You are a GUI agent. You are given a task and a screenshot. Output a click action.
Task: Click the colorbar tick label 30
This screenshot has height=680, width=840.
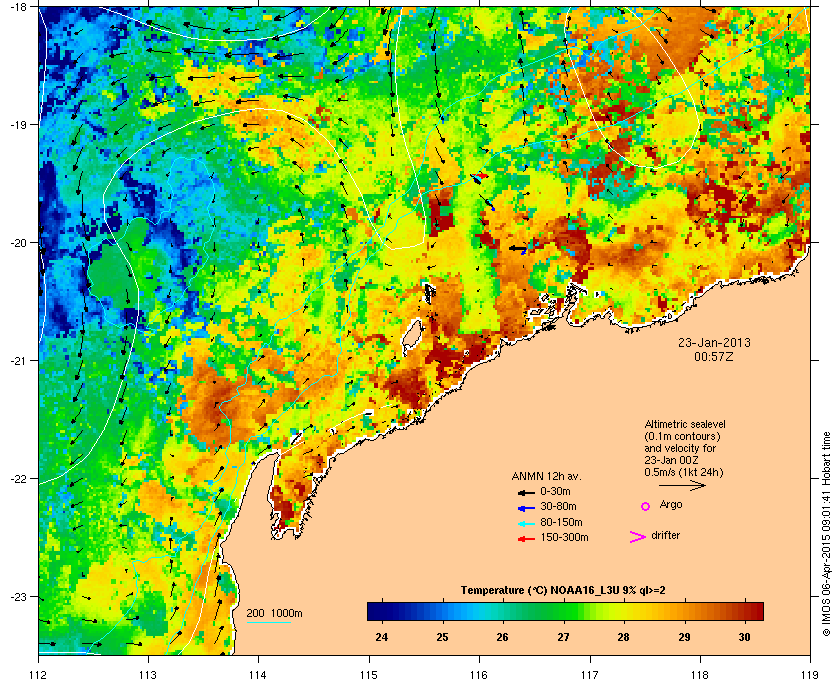click(x=745, y=637)
